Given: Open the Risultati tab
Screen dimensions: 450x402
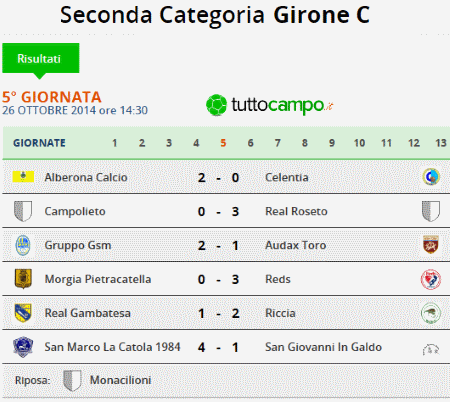Looking at the screenshot, I should [41, 59].
